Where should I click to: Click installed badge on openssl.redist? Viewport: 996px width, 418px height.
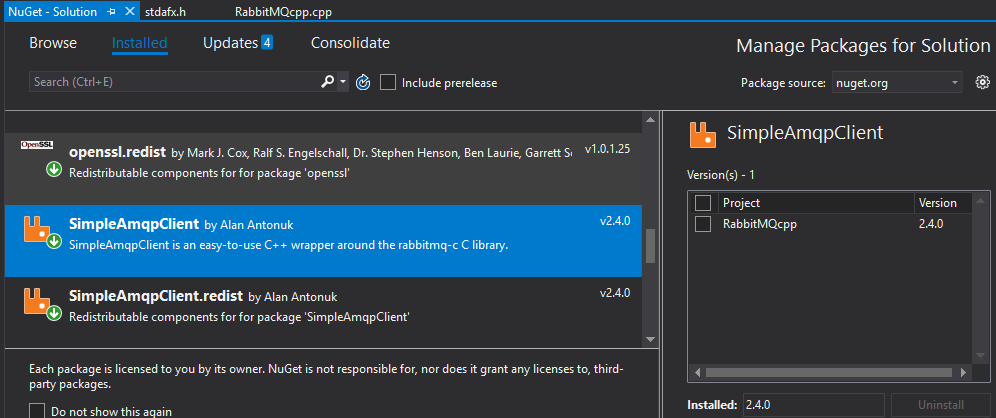click(x=54, y=169)
